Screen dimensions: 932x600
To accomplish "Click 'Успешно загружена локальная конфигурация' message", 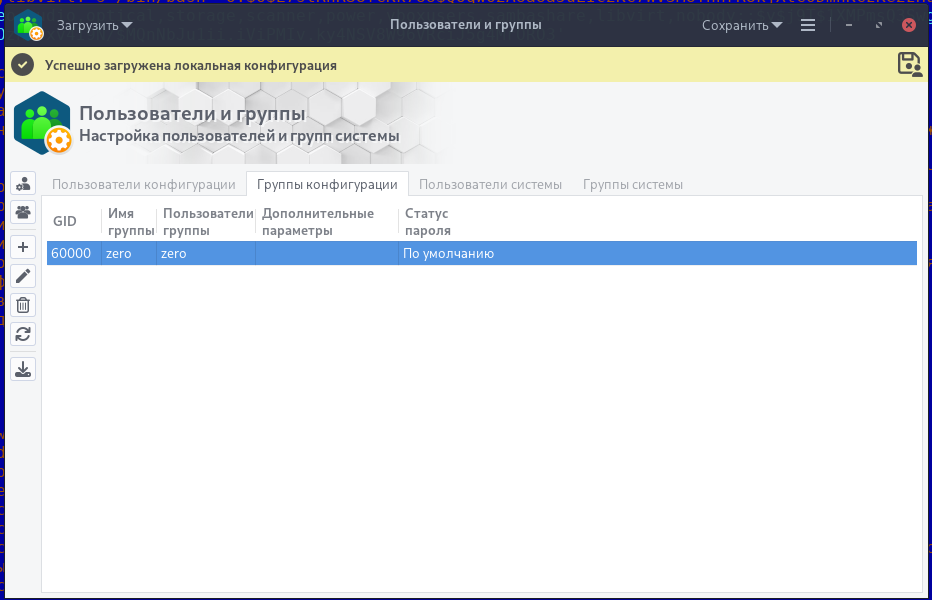I will tap(191, 65).
